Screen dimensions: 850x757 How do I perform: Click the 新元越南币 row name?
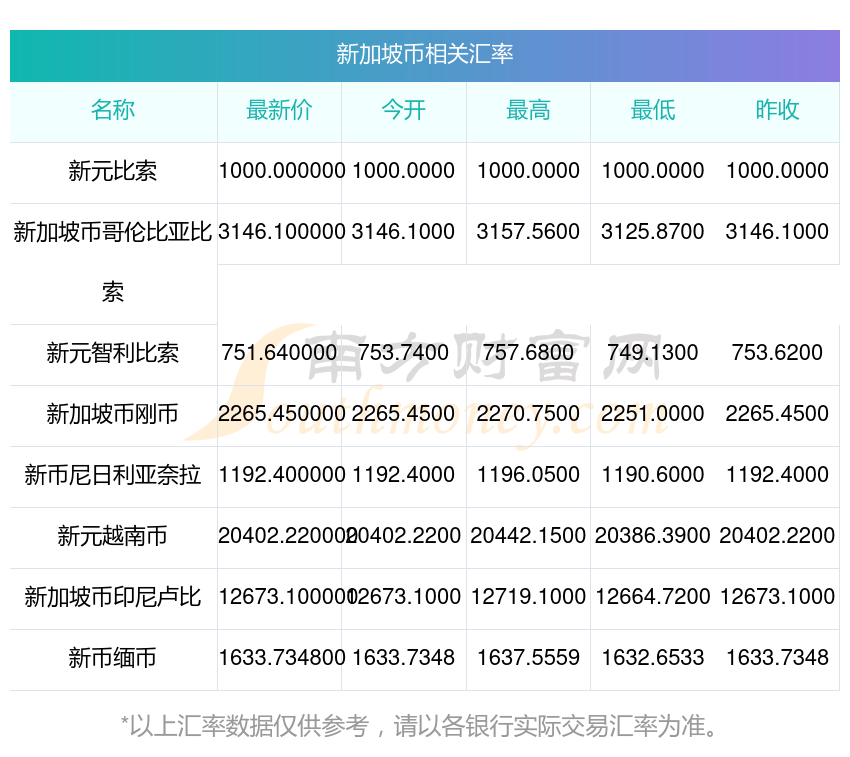(x=113, y=536)
